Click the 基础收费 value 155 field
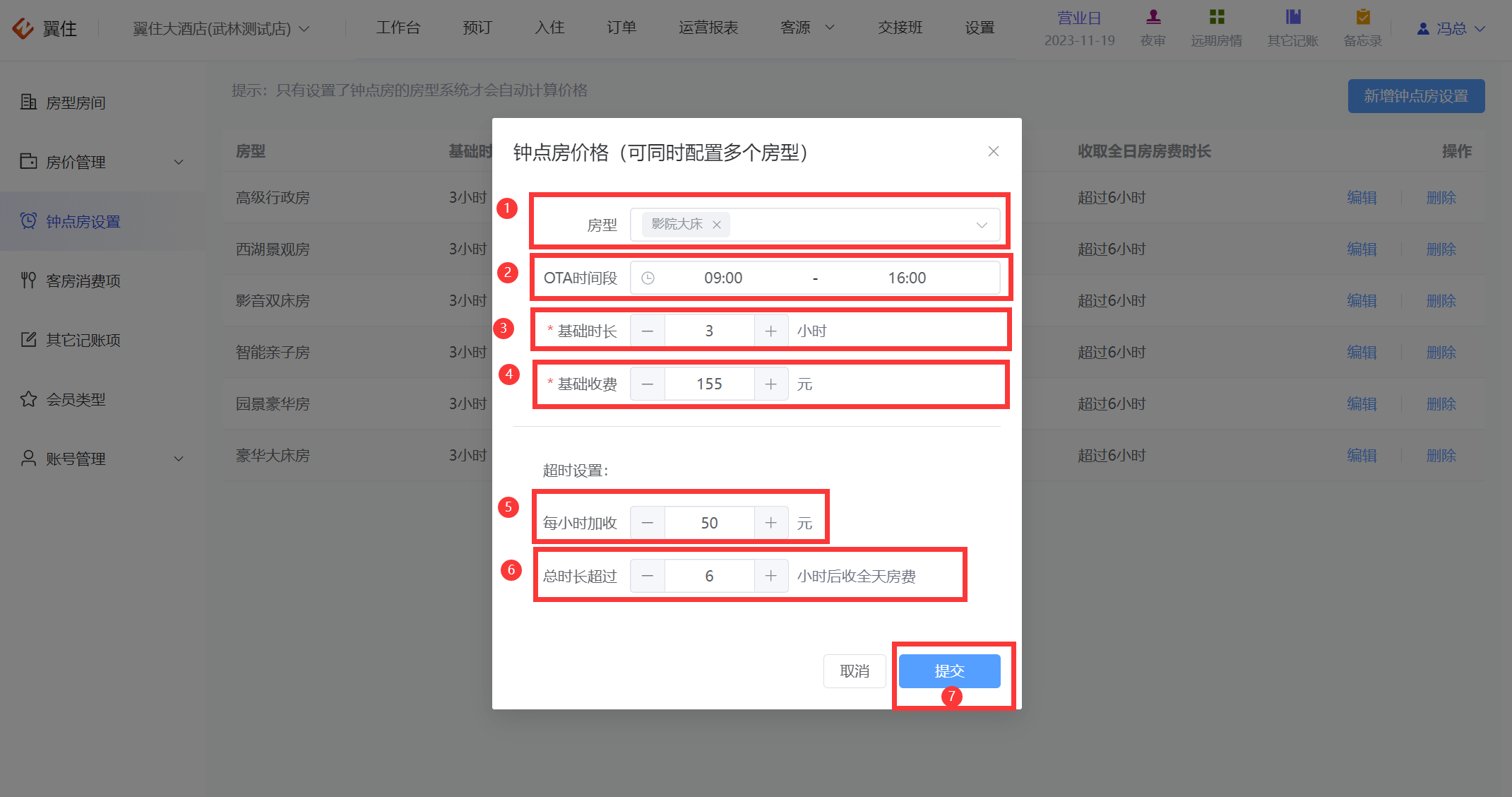 [x=709, y=384]
